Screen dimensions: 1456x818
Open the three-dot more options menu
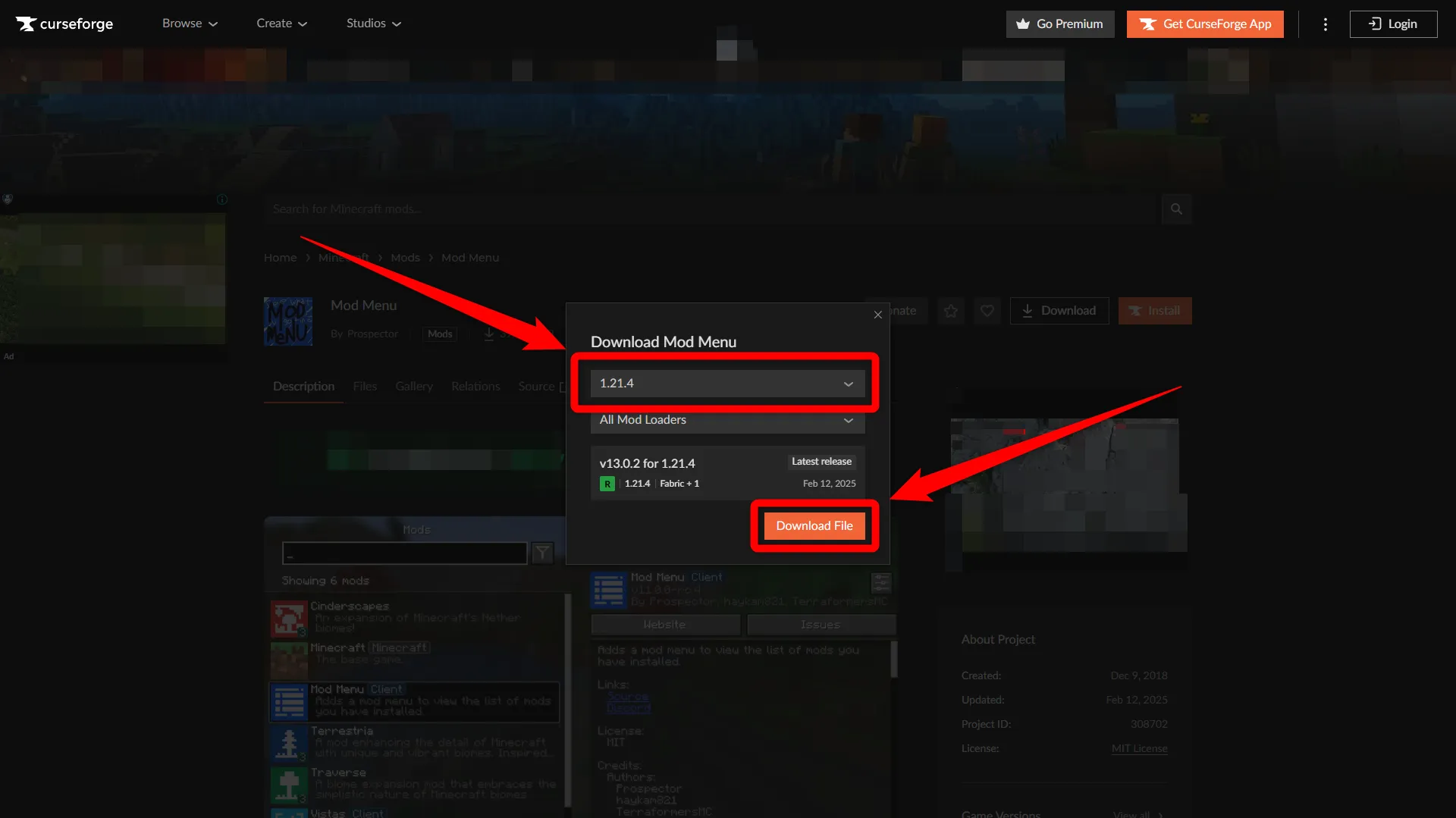coord(1326,24)
